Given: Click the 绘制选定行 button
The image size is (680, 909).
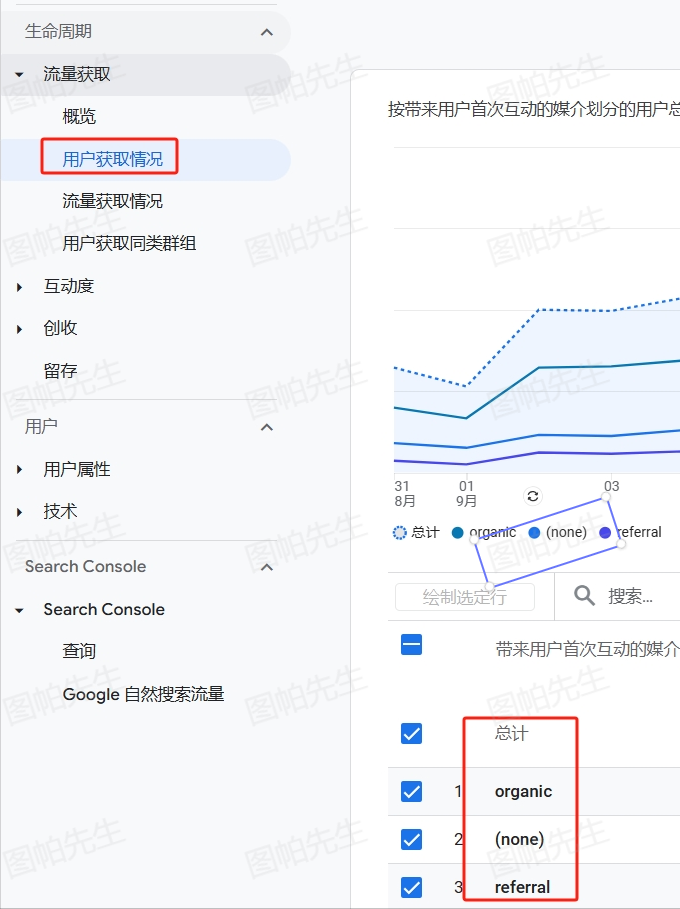Looking at the screenshot, I should click(x=465, y=597).
